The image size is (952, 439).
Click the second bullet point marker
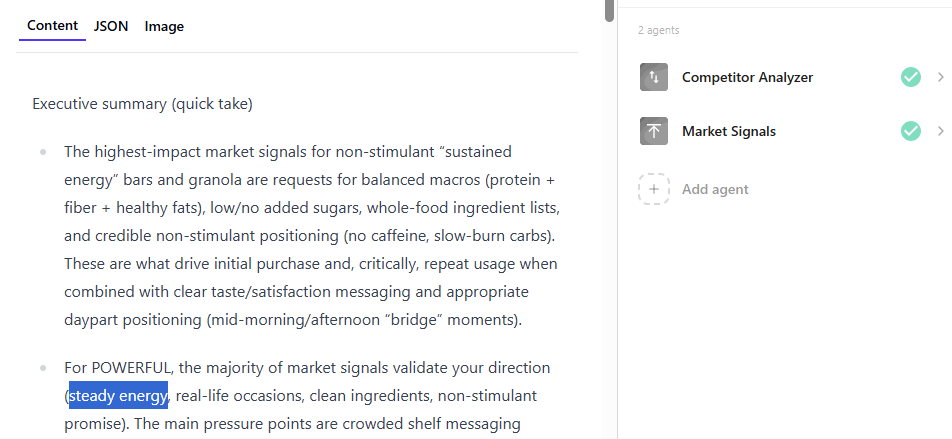click(x=43, y=368)
